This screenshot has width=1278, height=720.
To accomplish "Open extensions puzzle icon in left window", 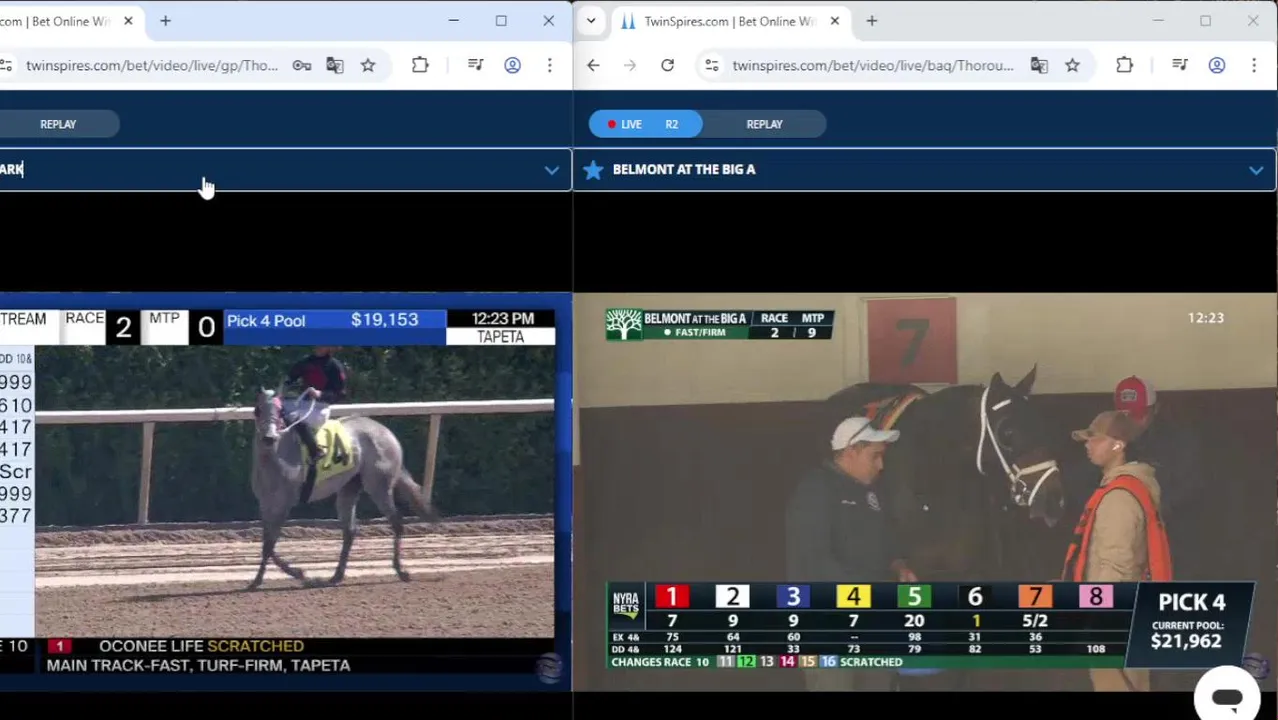I will [420, 66].
